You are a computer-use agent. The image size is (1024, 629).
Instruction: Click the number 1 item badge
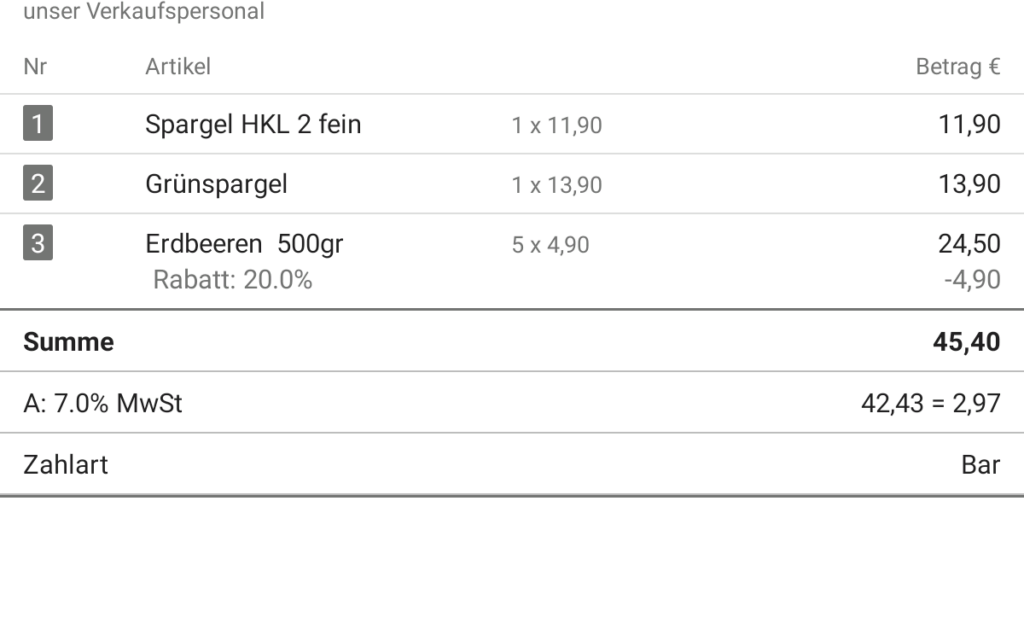pos(37,125)
